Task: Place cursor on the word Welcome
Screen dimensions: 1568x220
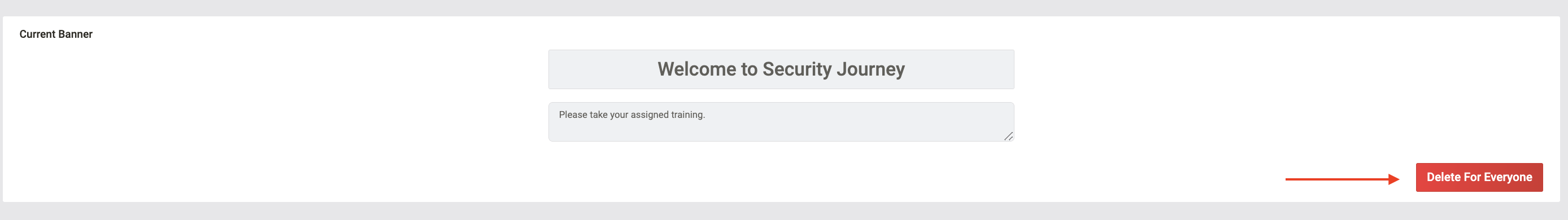Action: point(697,69)
